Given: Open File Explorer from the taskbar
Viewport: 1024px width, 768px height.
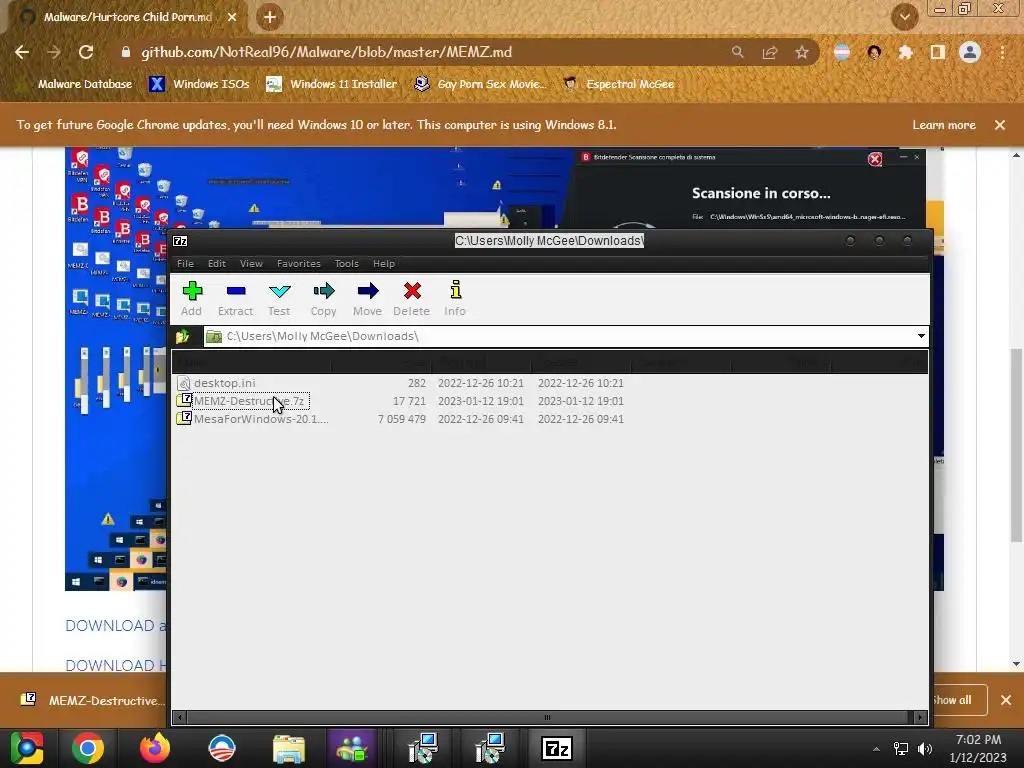Looking at the screenshot, I should tap(289, 748).
